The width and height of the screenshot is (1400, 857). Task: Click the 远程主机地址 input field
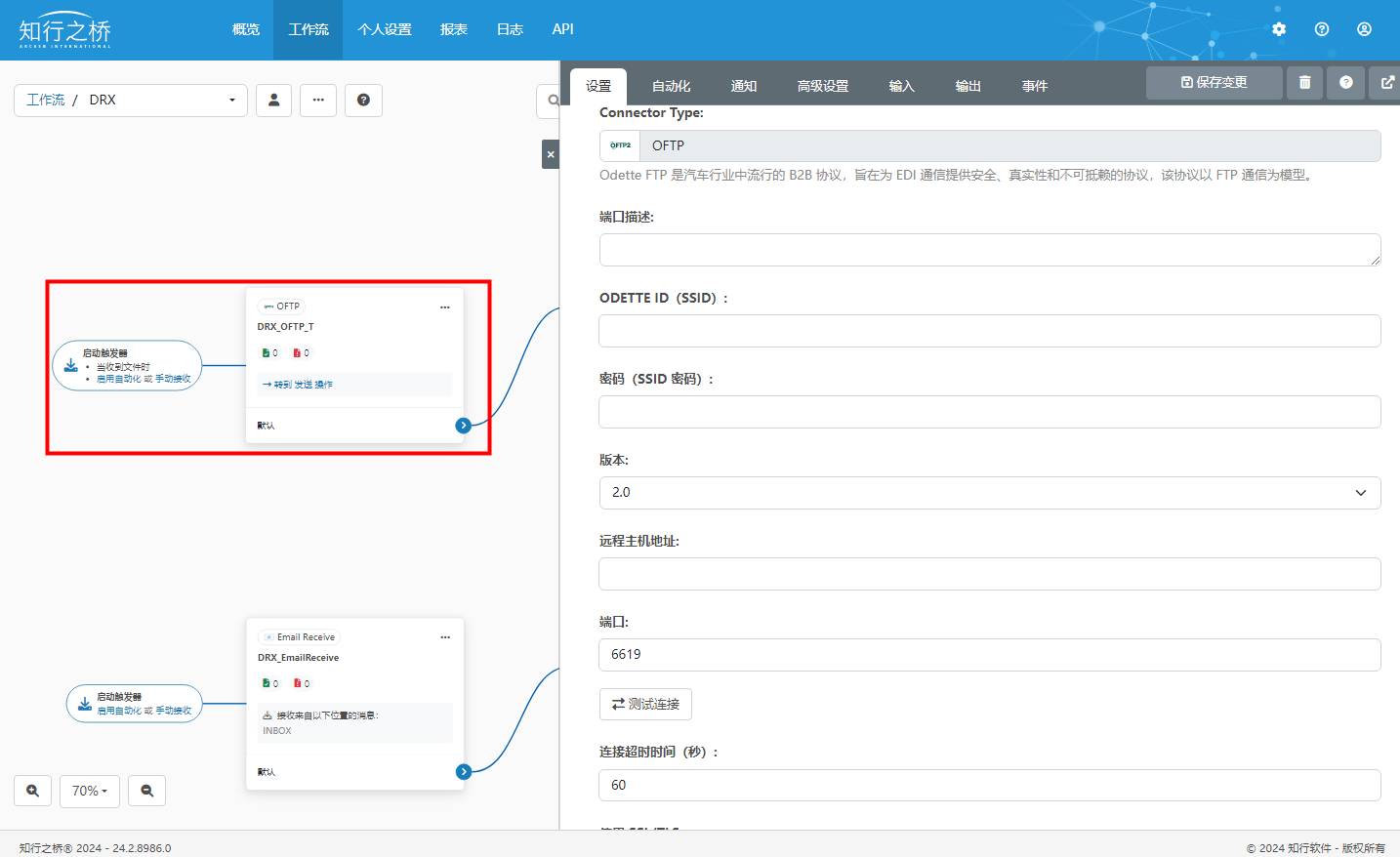989,574
